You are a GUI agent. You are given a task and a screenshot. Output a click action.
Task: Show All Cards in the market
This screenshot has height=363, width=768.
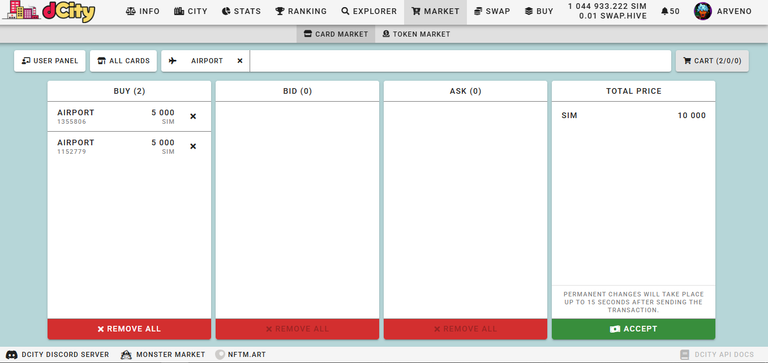point(123,61)
